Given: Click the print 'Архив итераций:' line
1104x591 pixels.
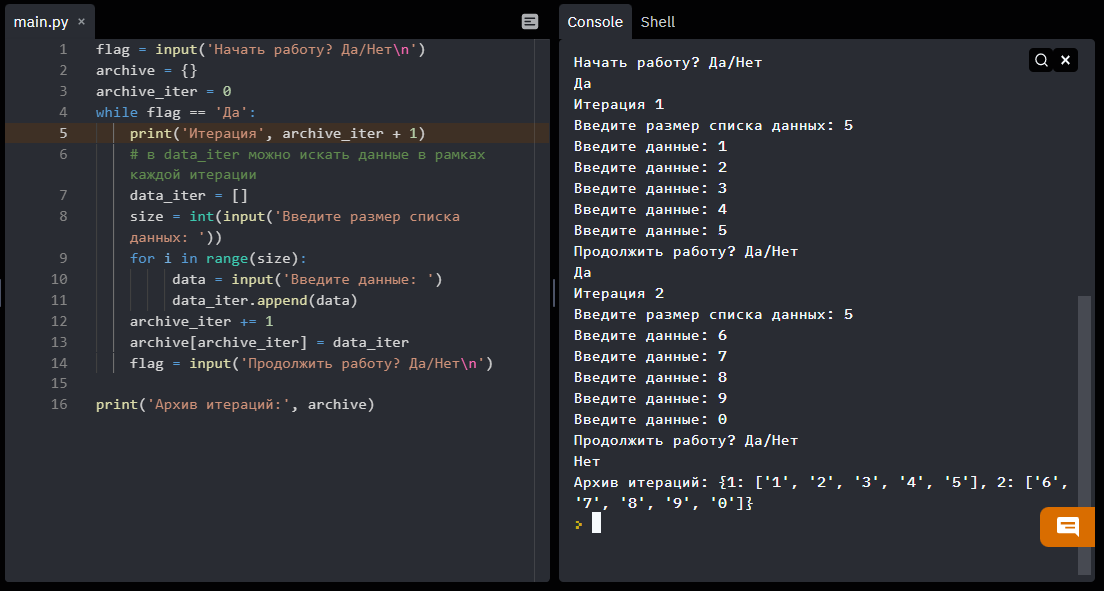Looking at the screenshot, I should (x=235, y=404).
